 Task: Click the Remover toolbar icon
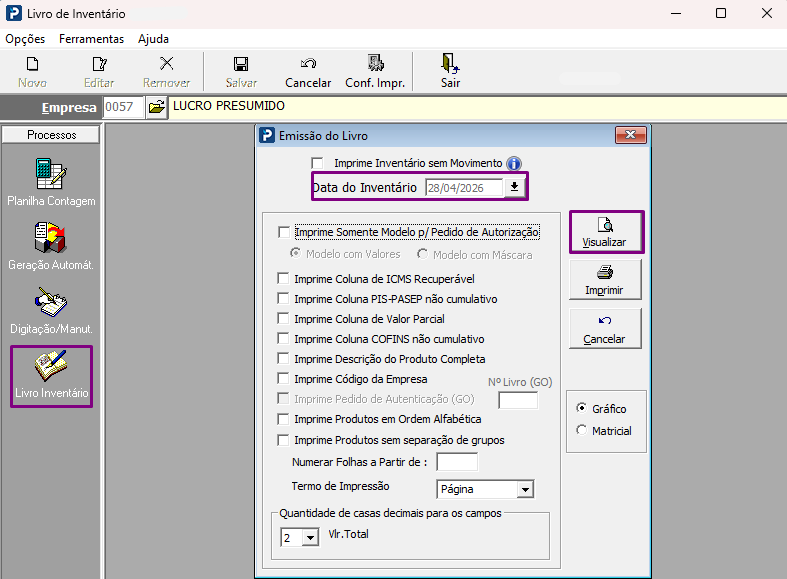pos(166,64)
